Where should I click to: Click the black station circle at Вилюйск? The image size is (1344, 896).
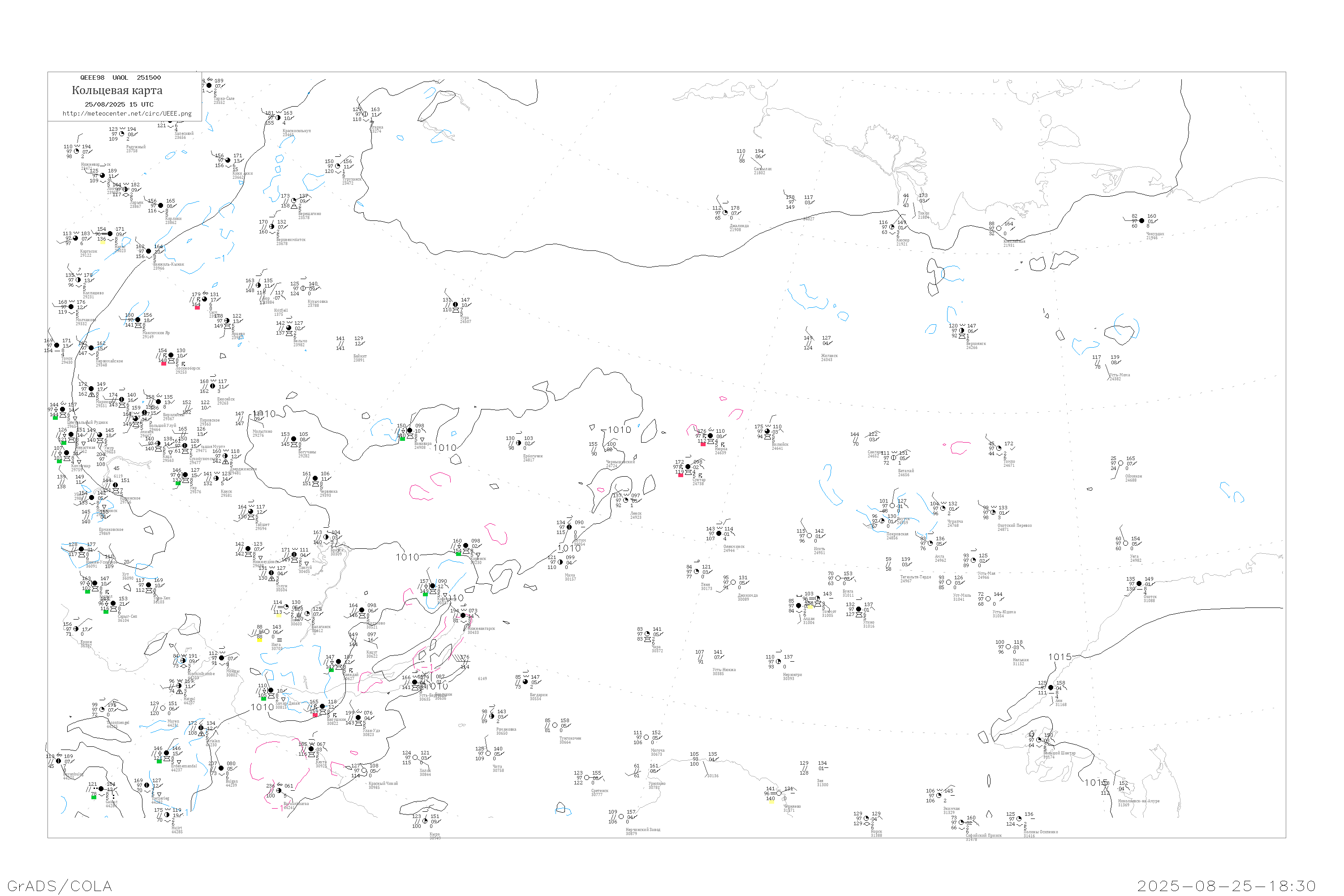(767, 431)
